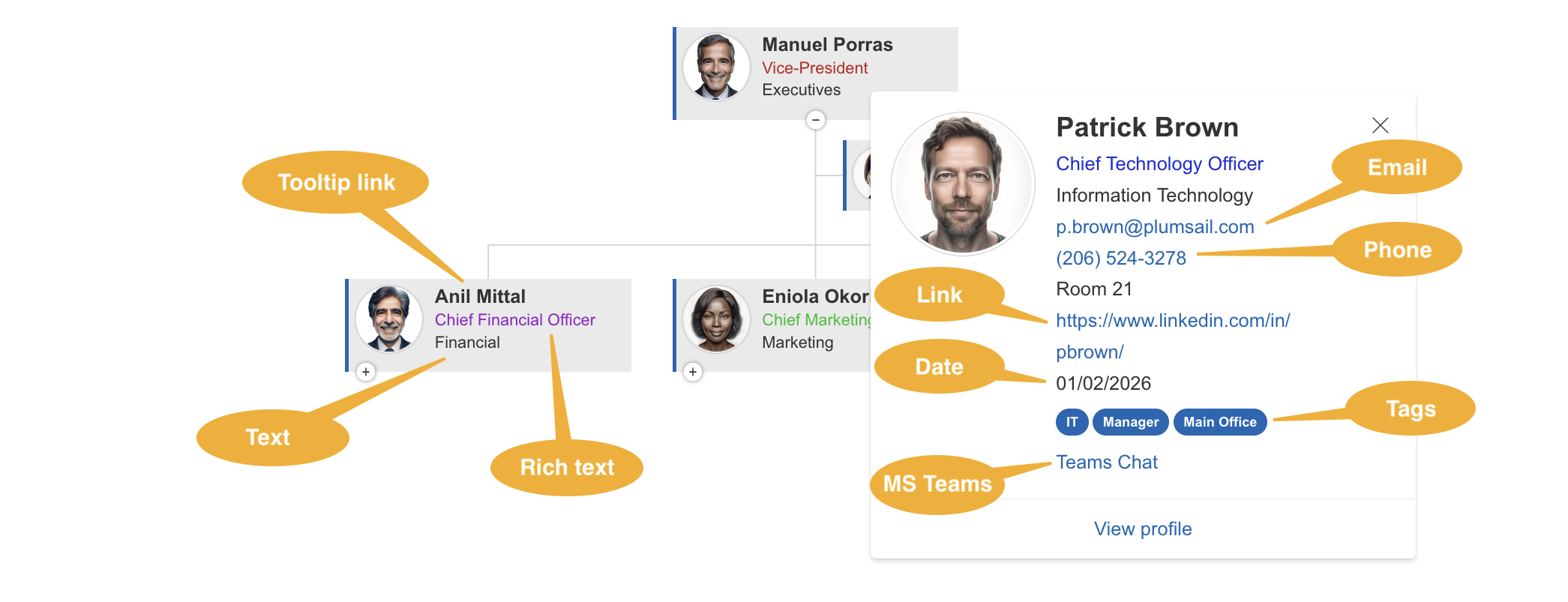
Task: Click the Manuel Porras name
Action: click(827, 45)
